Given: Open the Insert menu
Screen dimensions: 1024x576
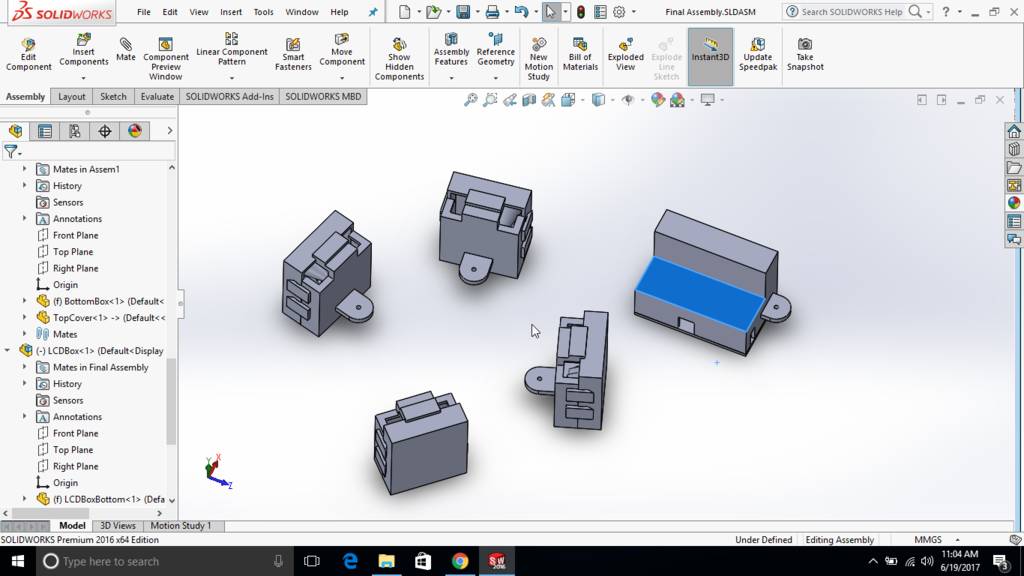Looking at the screenshot, I should point(231,12).
